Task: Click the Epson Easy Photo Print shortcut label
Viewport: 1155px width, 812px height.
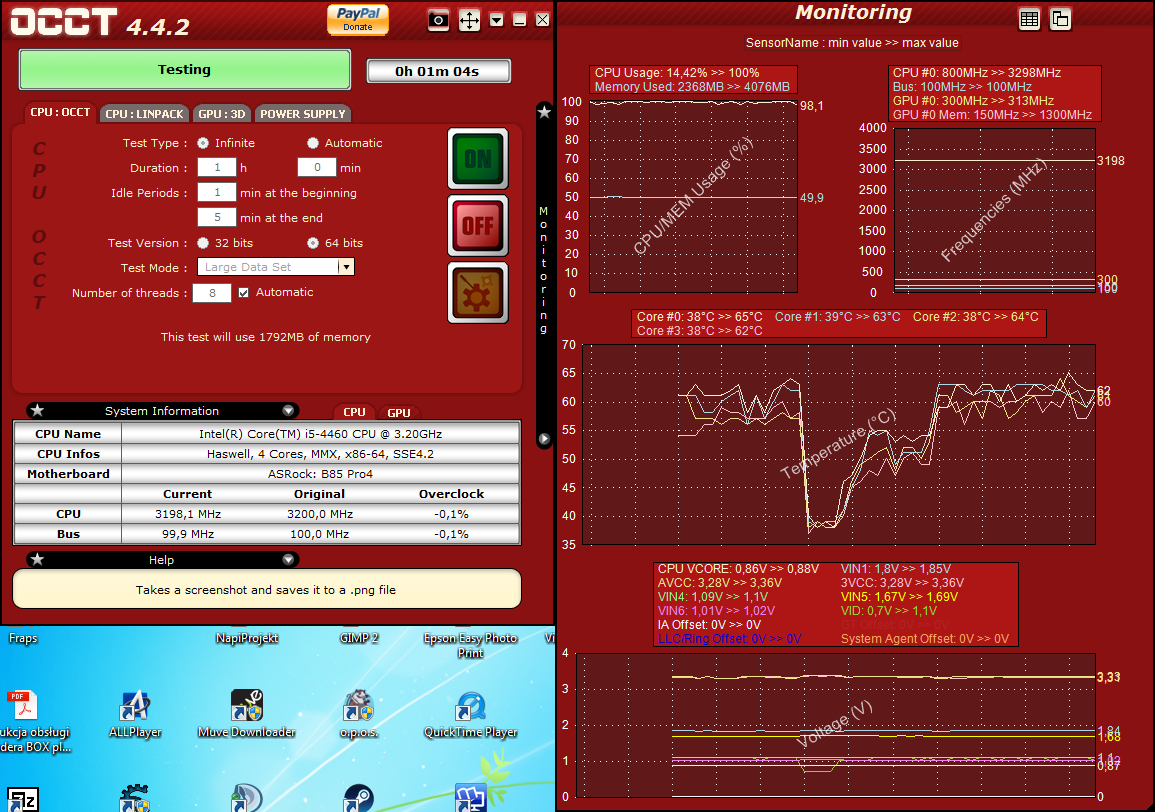Action: [x=471, y=645]
